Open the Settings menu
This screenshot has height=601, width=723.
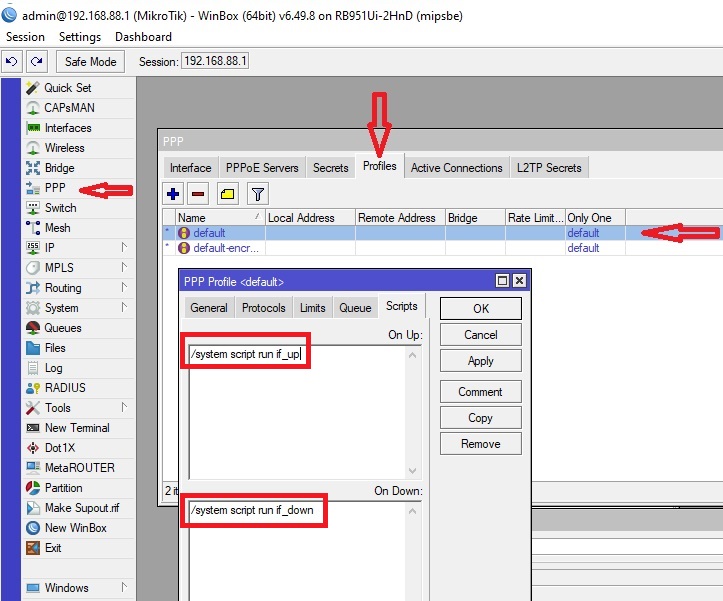click(x=80, y=37)
